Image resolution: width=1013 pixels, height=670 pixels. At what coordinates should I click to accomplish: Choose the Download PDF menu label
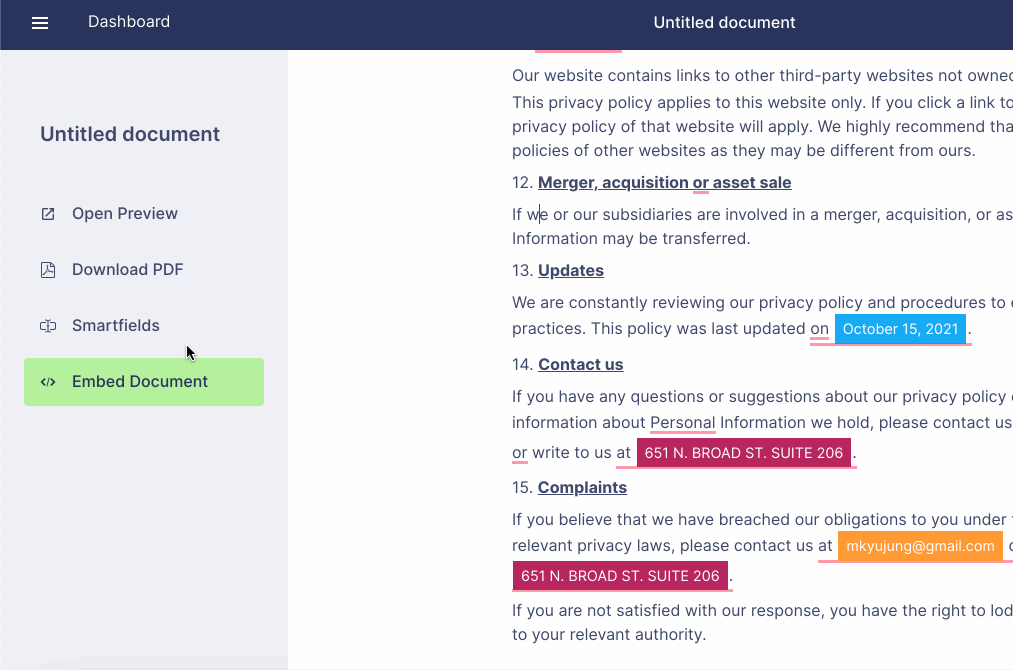[127, 270]
